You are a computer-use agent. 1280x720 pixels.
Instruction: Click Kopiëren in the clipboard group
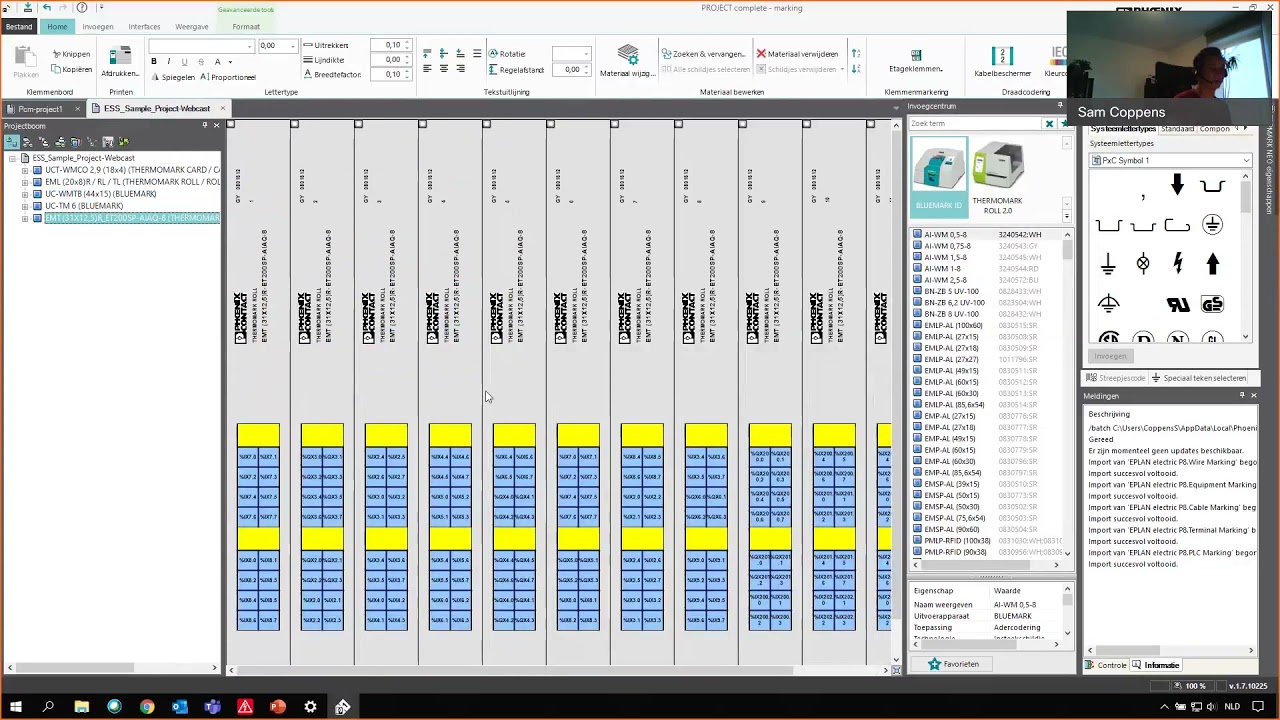[x=70, y=69]
